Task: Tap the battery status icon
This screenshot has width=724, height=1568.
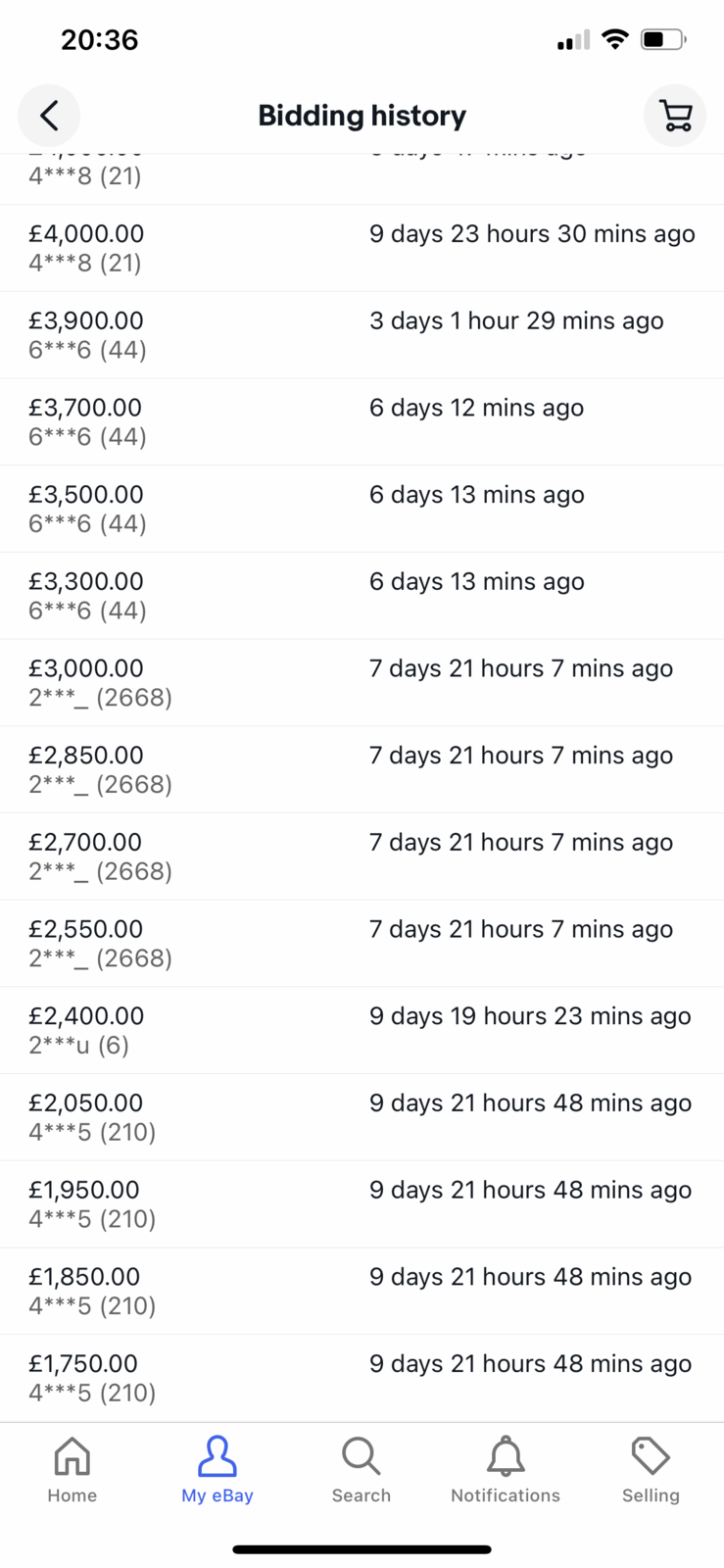Action: pos(664,39)
